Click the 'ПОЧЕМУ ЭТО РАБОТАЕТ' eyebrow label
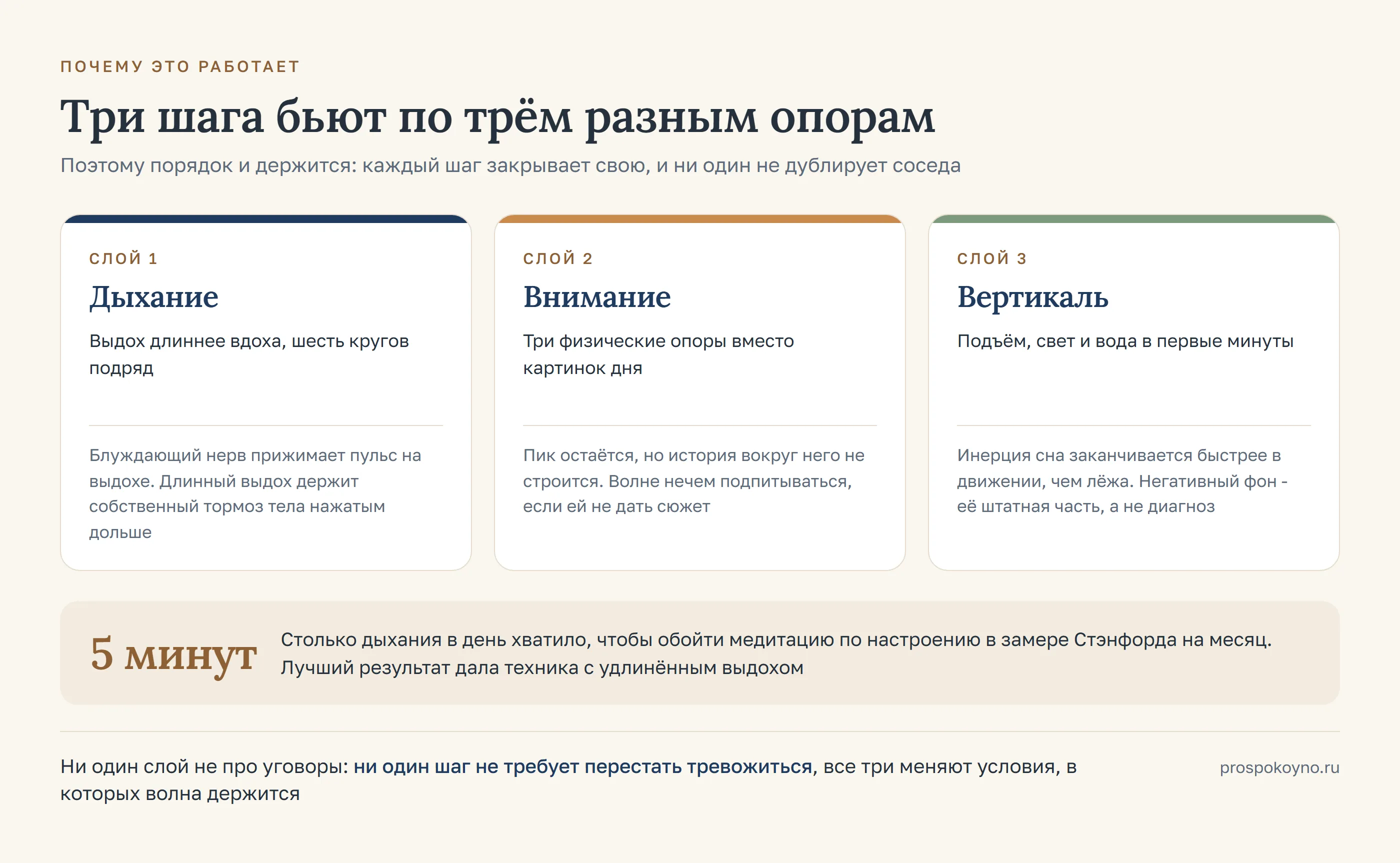Screen dimensions: 1400x863 coord(180,67)
